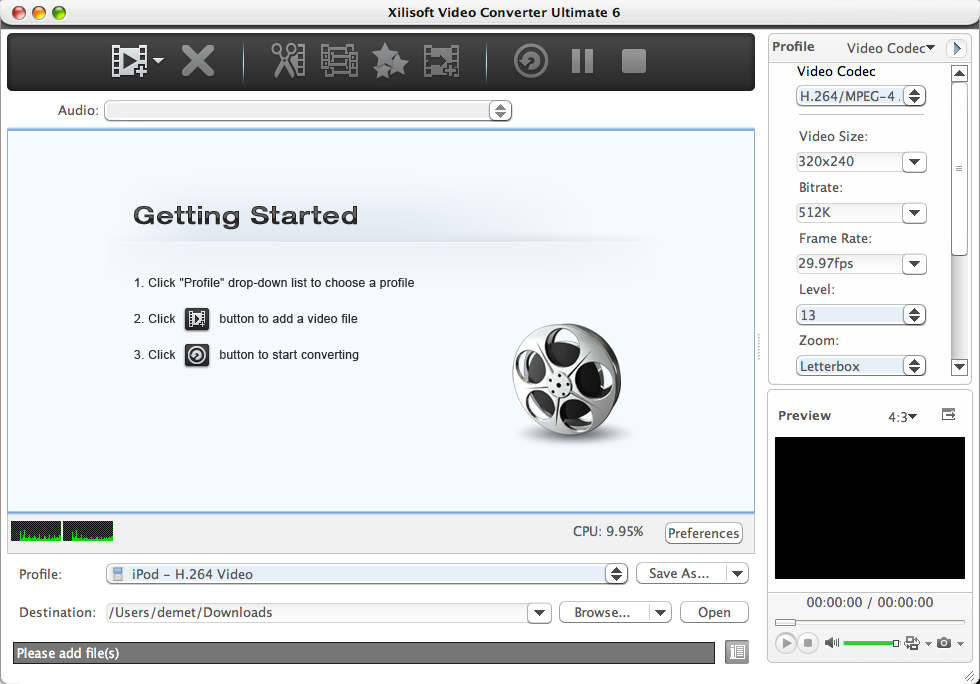Open the Merge filmstrip tool

[x=339, y=61]
